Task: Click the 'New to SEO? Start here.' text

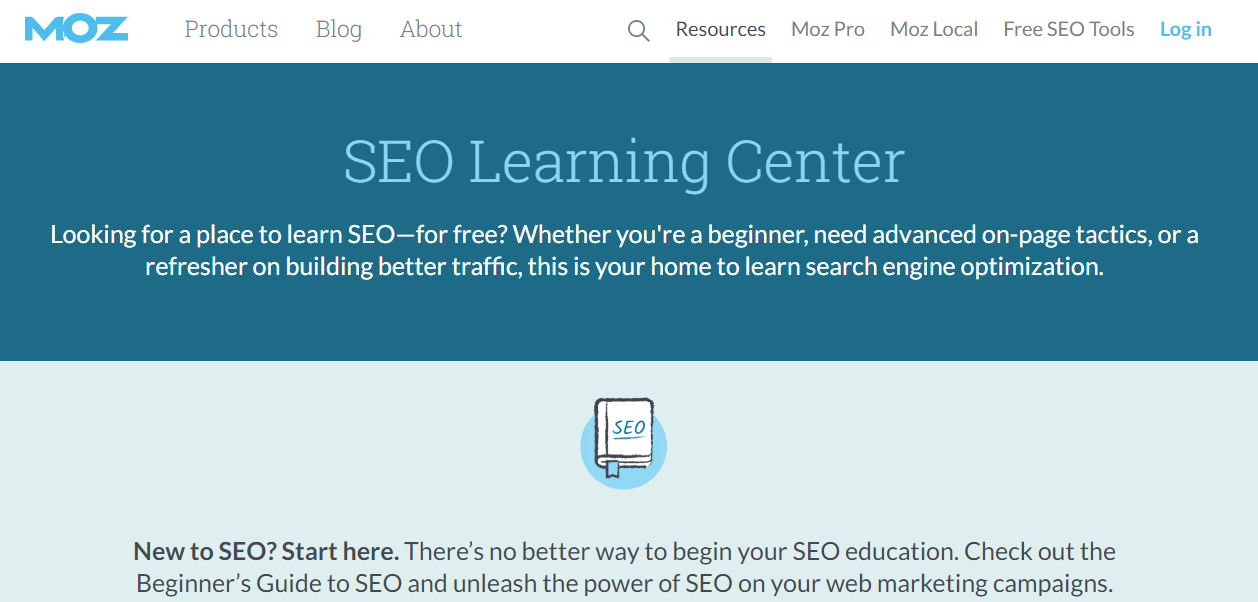Action: point(266,551)
